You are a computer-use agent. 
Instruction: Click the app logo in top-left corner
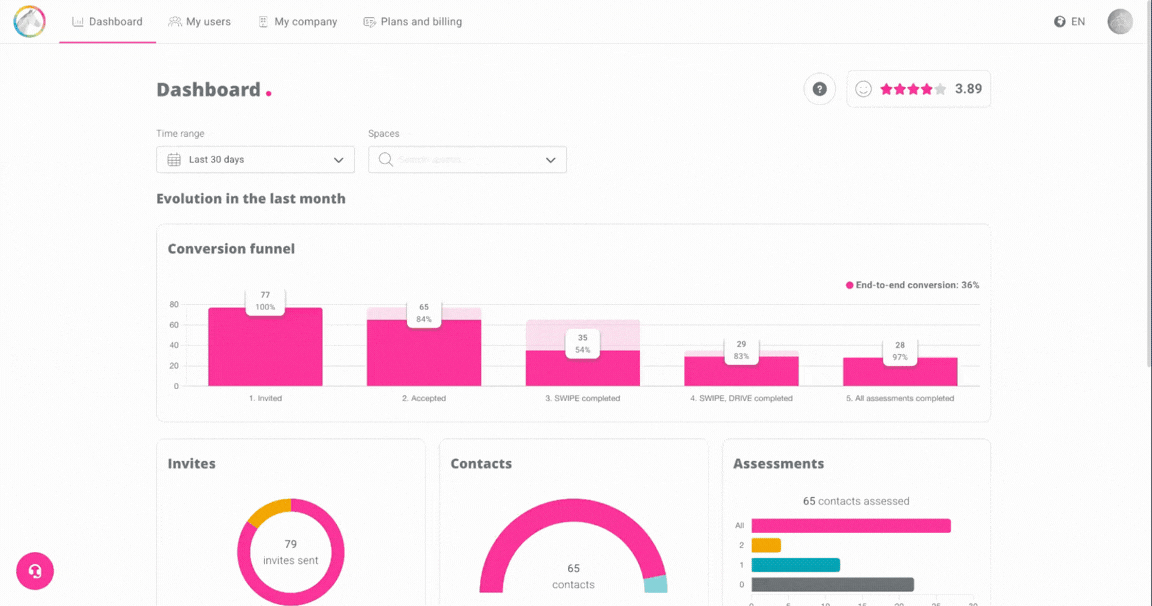[x=29, y=21]
